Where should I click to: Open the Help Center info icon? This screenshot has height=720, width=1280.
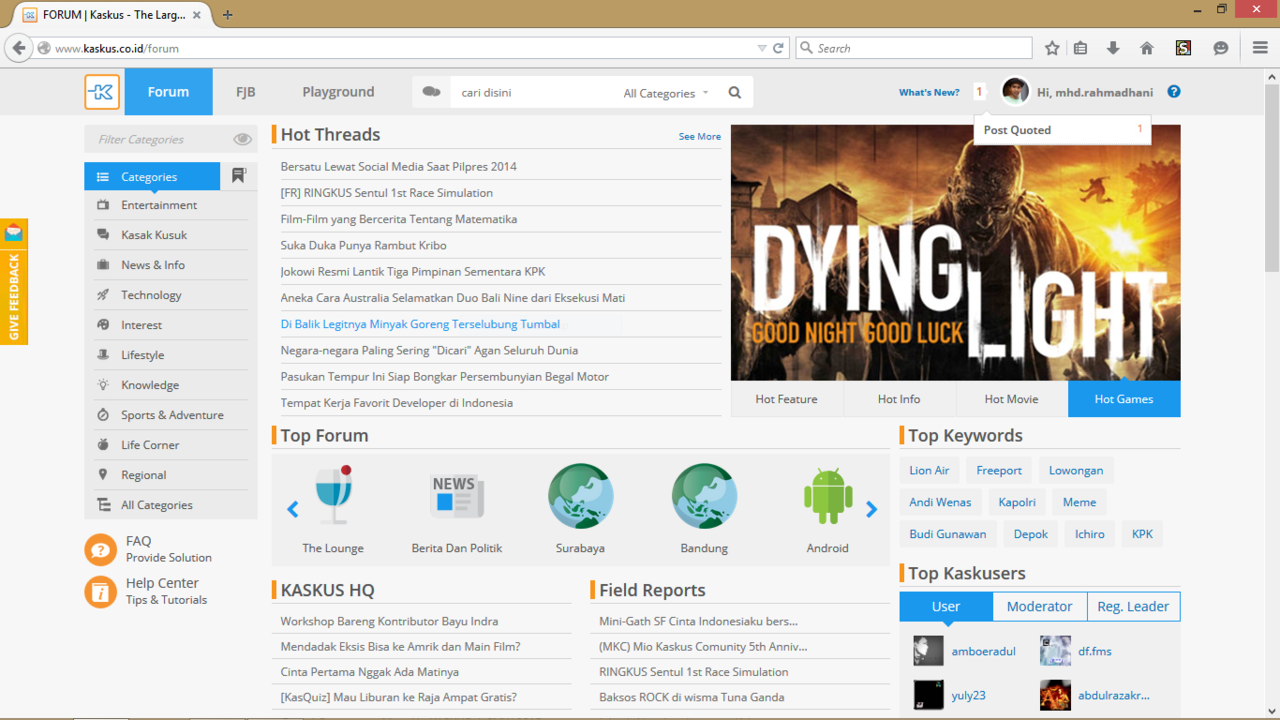(100, 591)
